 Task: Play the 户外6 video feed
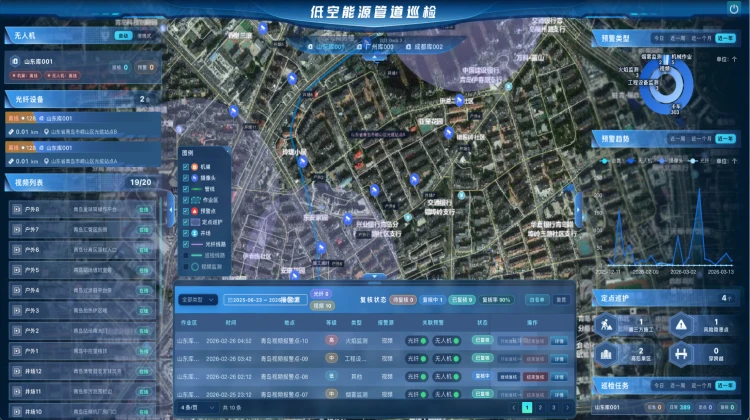click(17, 250)
